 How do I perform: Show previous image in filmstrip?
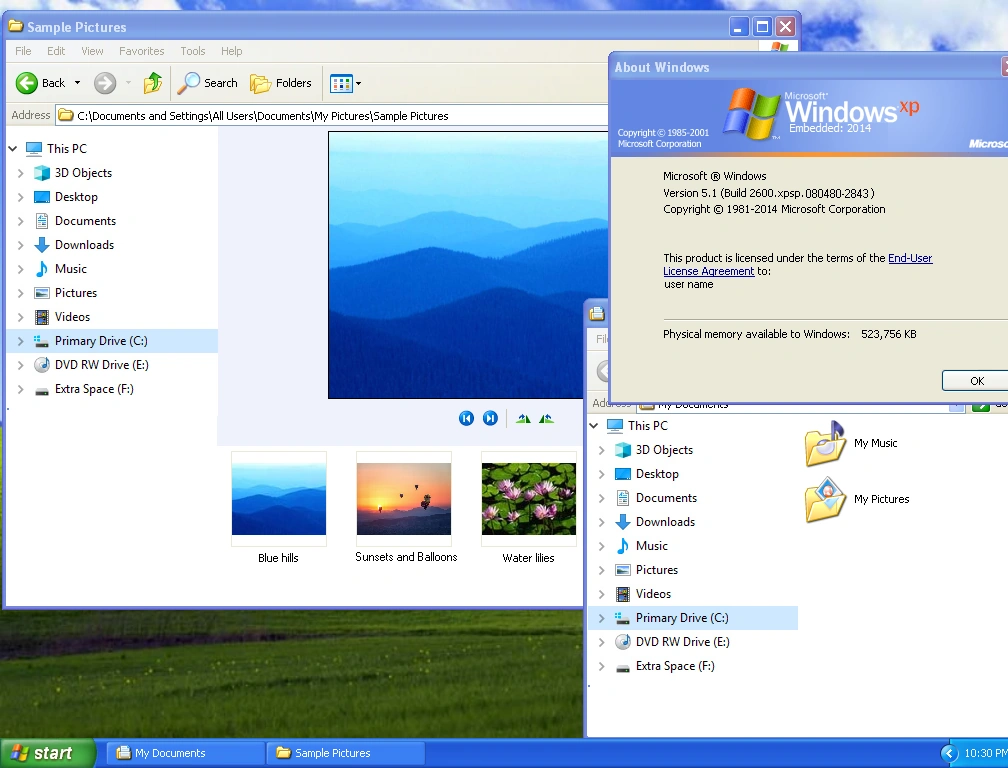pos(466,418)
